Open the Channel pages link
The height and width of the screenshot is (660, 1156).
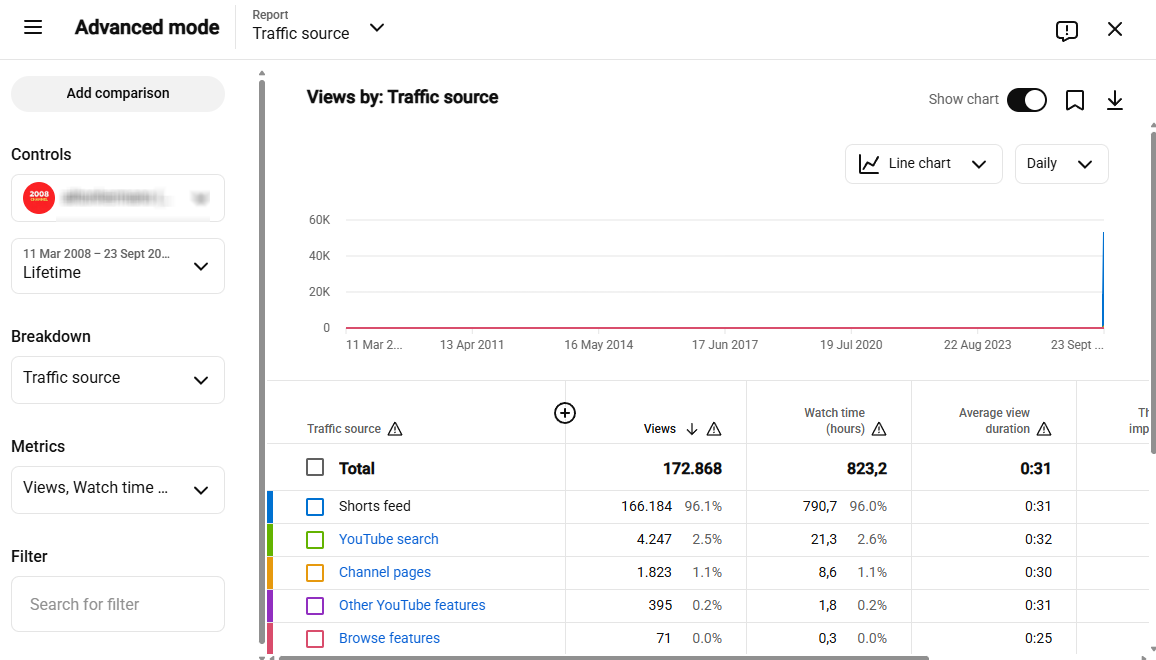pos(385,572)
